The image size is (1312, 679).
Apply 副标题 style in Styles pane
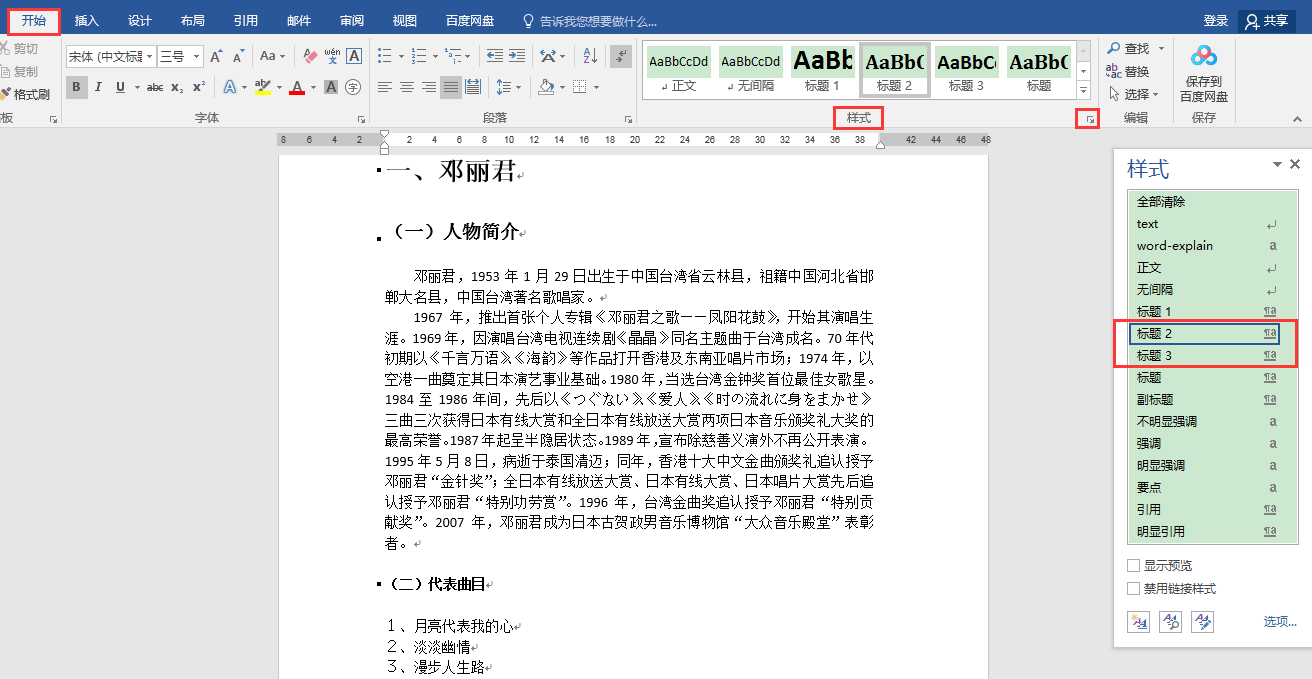[1213, 400]
